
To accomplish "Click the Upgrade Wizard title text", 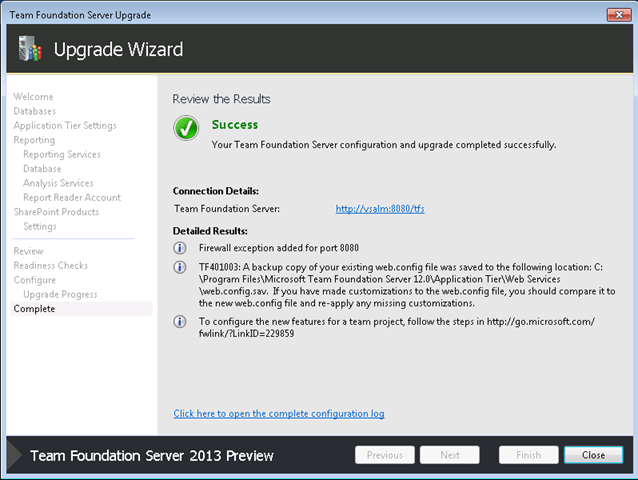I will pyautogui.click(x=118, y=49).
